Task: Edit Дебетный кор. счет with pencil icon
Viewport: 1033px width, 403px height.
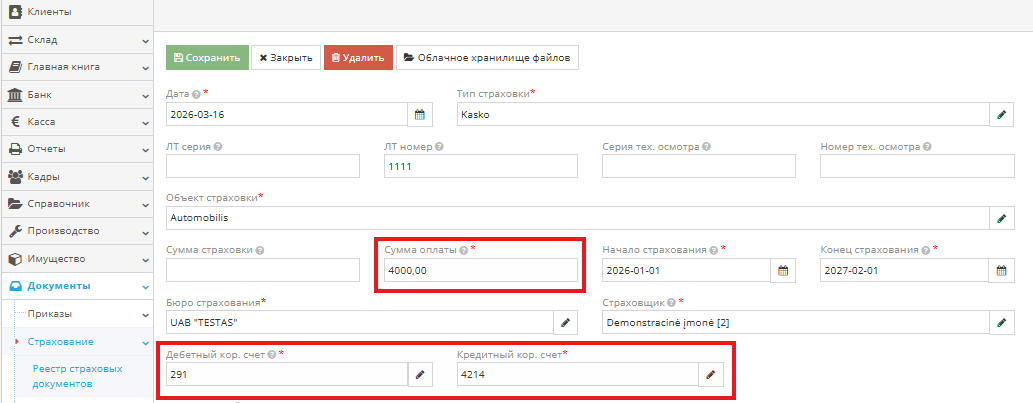Action: coord(421,374)
